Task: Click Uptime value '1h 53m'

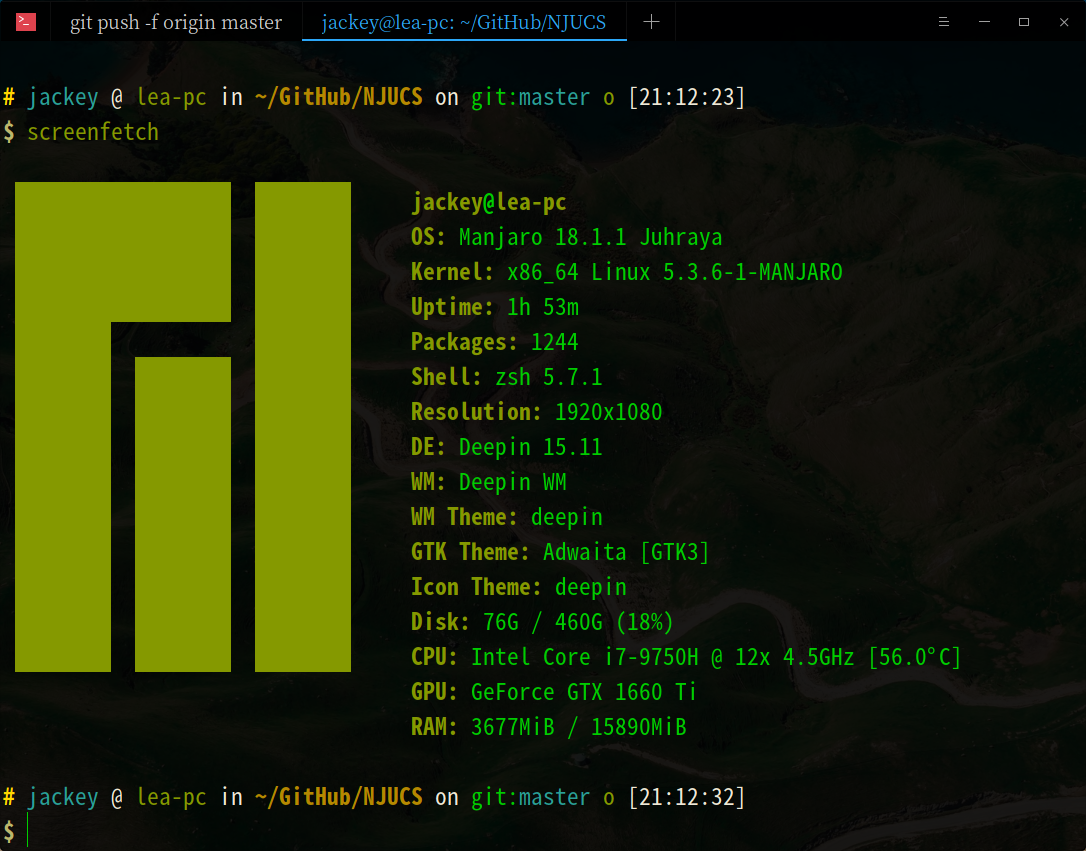Action: tap(543, 307)
